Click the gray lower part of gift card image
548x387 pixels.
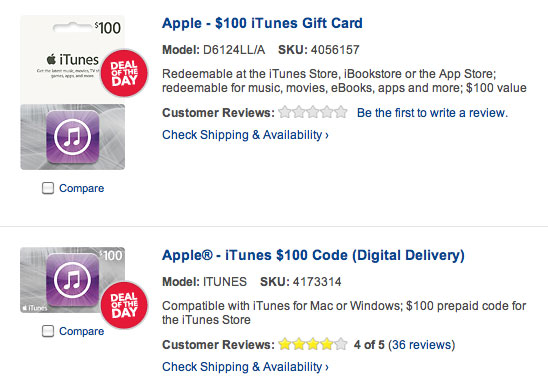pyautogui.click(x=73, y=137)
